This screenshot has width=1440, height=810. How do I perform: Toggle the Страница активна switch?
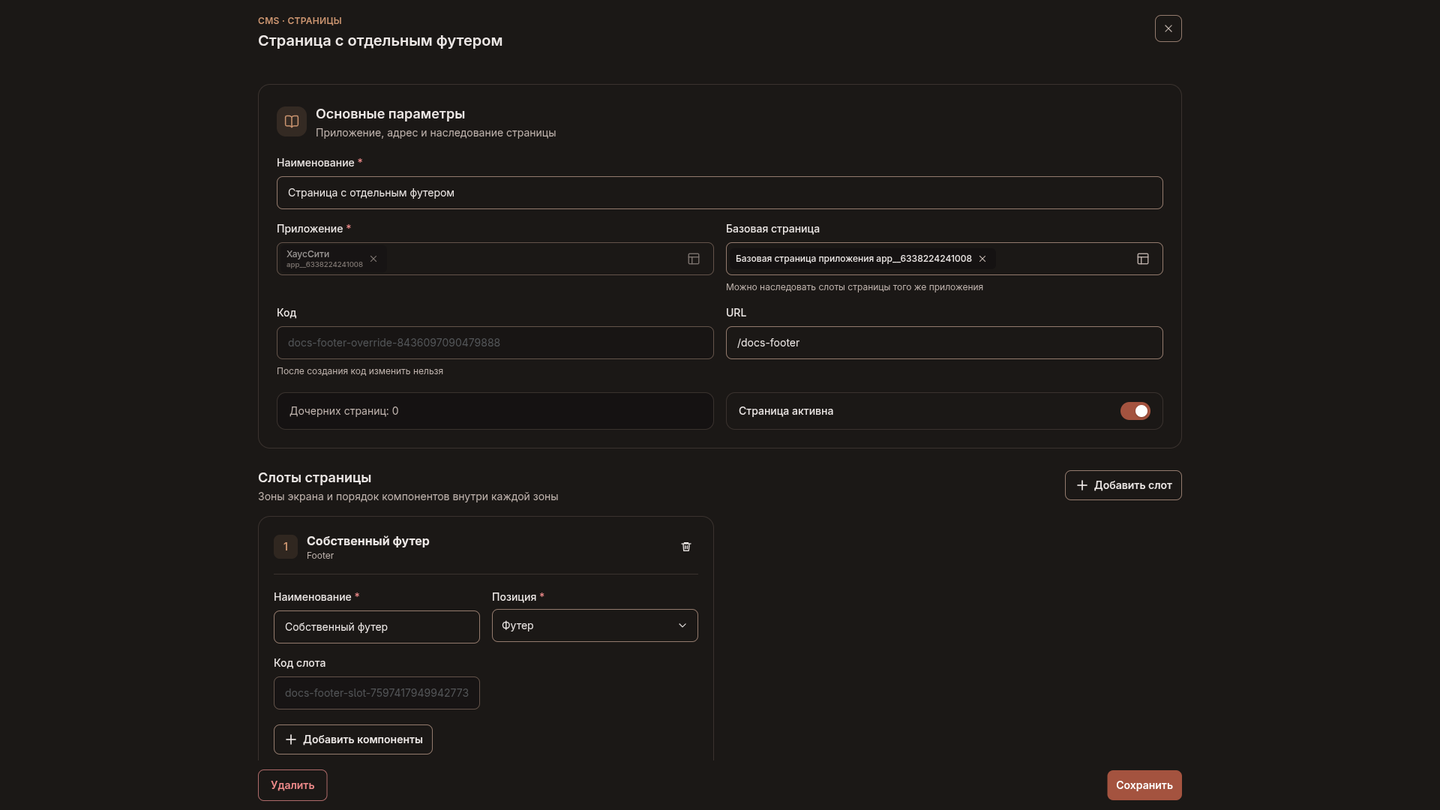coord(1135,411)
